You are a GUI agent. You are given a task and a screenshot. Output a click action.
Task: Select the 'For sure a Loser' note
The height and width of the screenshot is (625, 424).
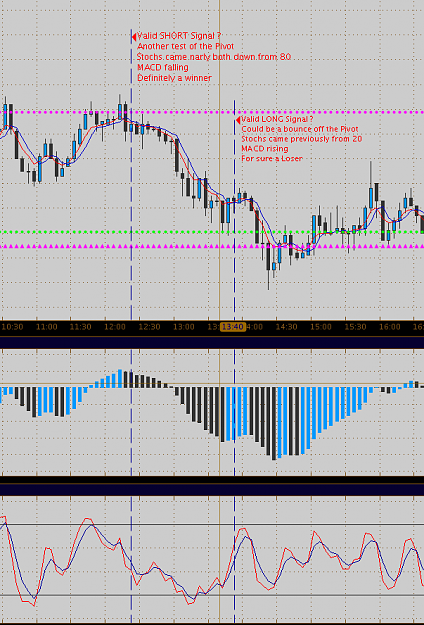(x=272, y=159)
